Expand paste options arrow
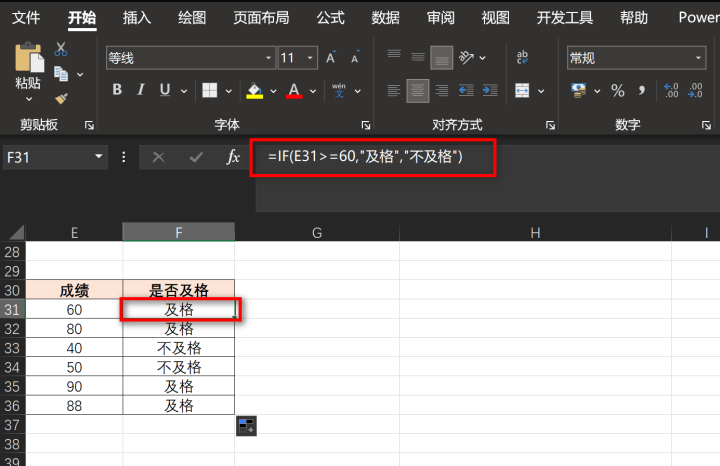The width and height of the screenshot is (720, 466). [x=29, y=99]
